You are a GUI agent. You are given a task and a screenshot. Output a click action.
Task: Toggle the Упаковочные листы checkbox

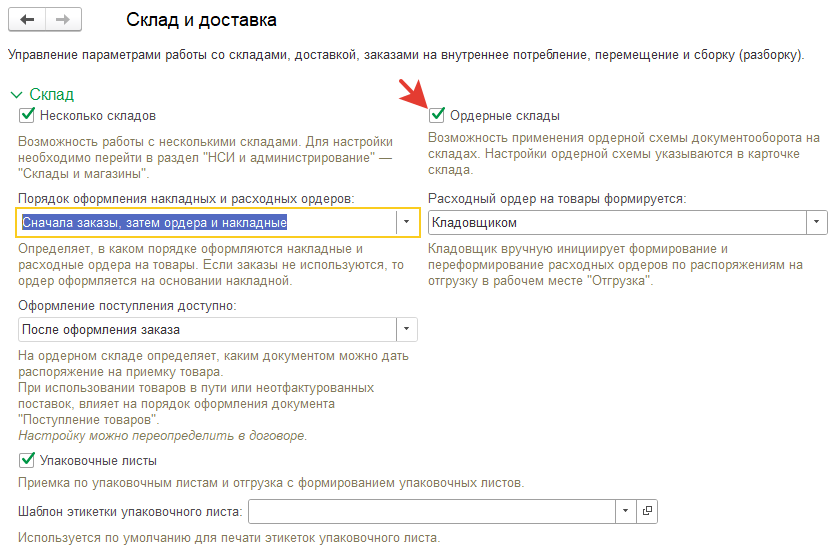pyautogui.click(x=27, y=460)
